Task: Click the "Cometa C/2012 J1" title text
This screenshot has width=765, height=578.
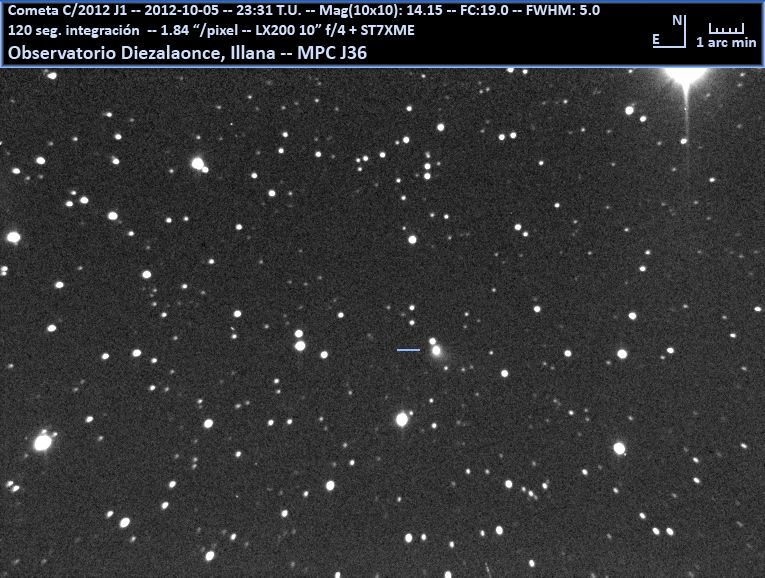Action: coord(68,10)
